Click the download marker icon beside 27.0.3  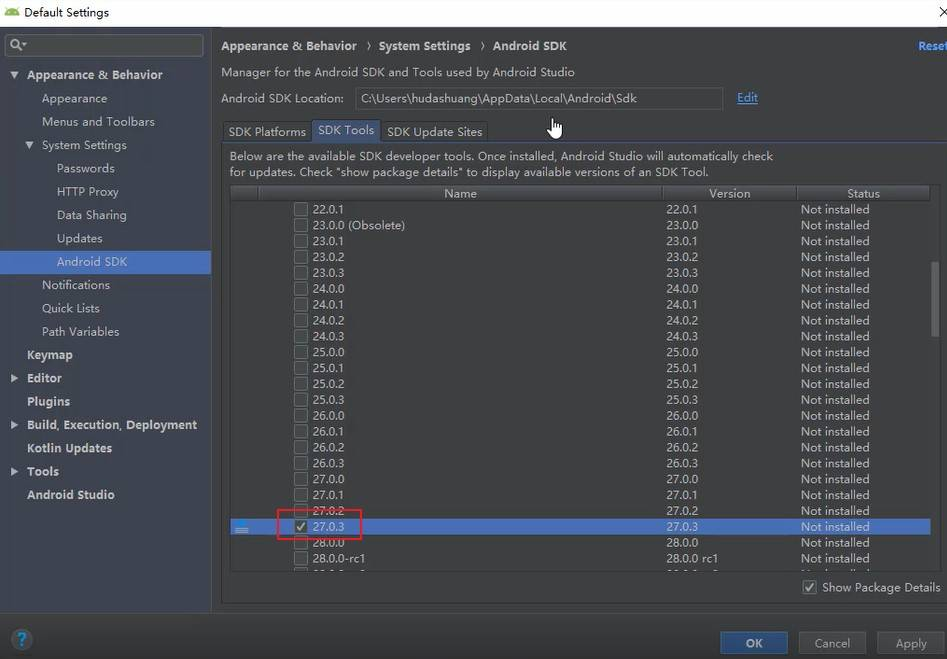[x=242, y=527]
